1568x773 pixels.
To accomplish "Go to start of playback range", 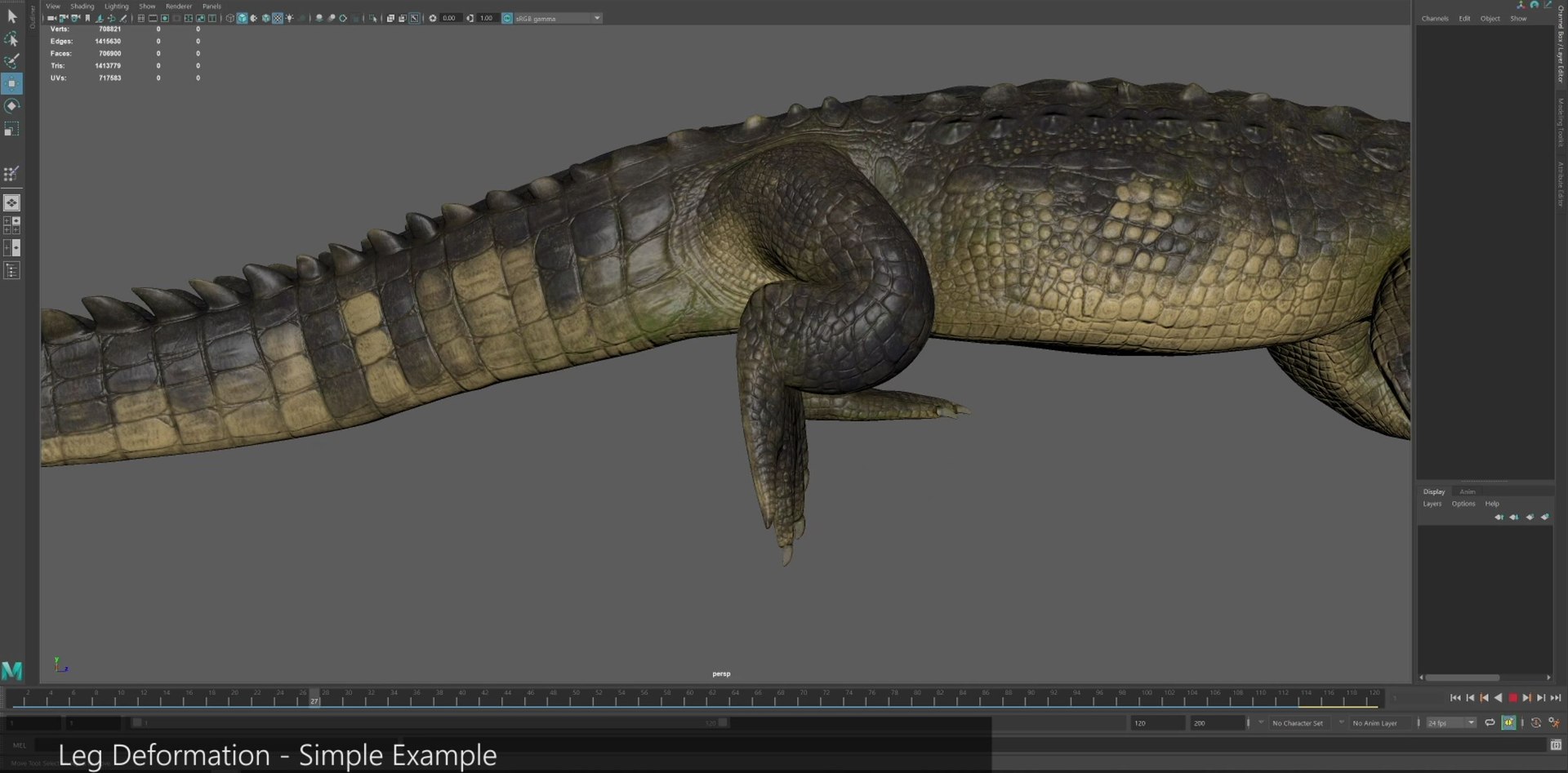I will (1455, 698).
